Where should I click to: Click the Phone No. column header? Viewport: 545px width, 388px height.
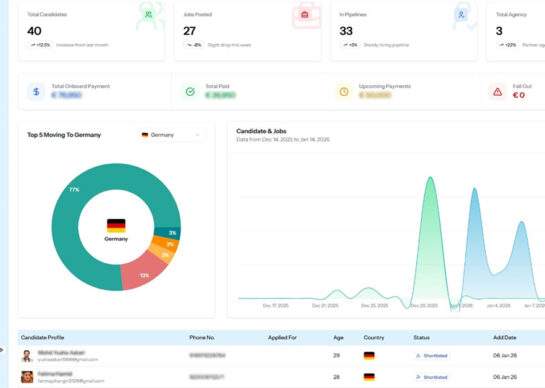[x=202, y=338]
